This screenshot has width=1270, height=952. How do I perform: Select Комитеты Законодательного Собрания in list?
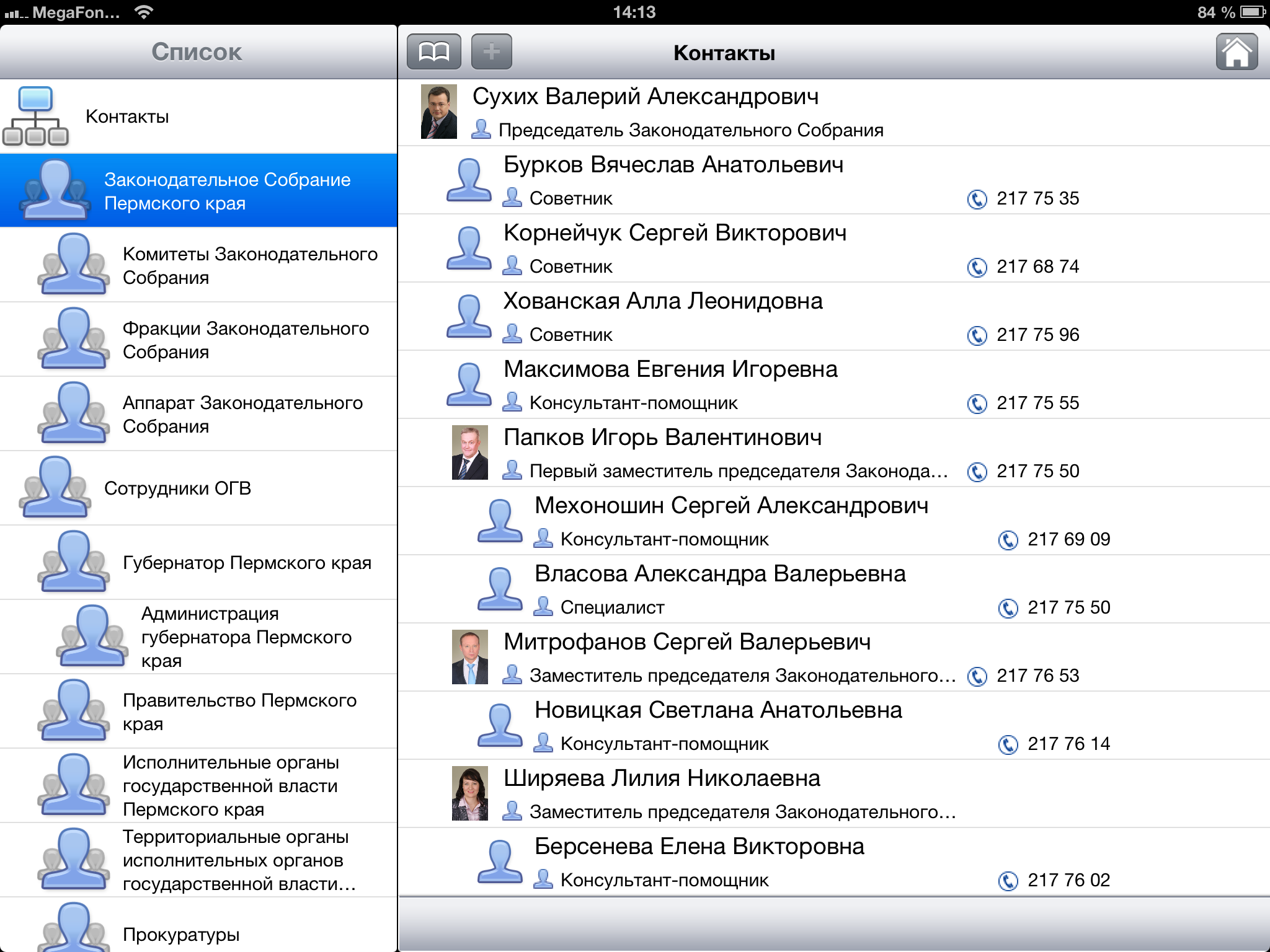[x=250, y=265]
